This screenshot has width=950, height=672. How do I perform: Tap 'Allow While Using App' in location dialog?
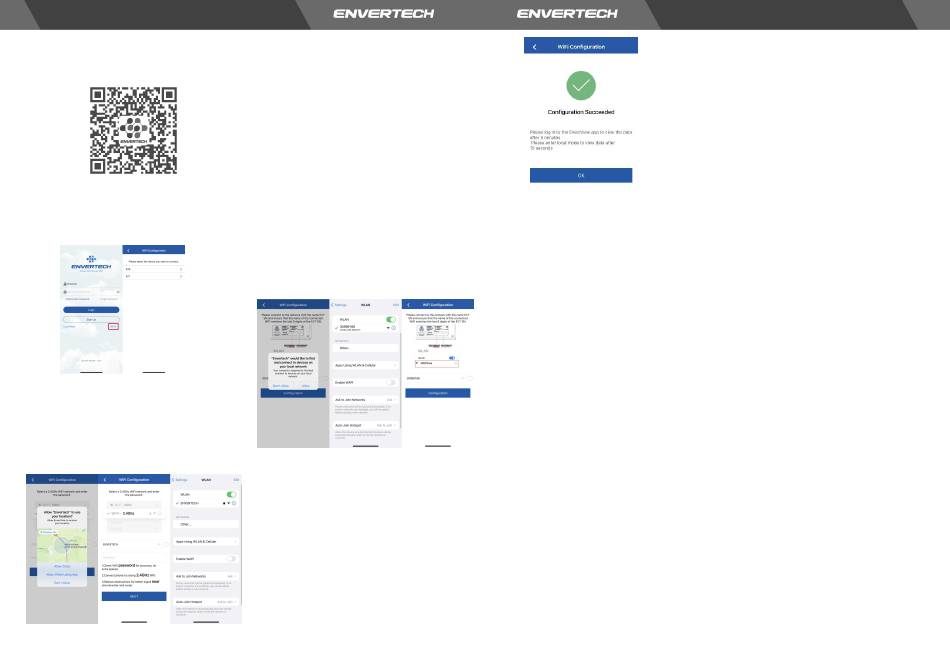[62, 574]
